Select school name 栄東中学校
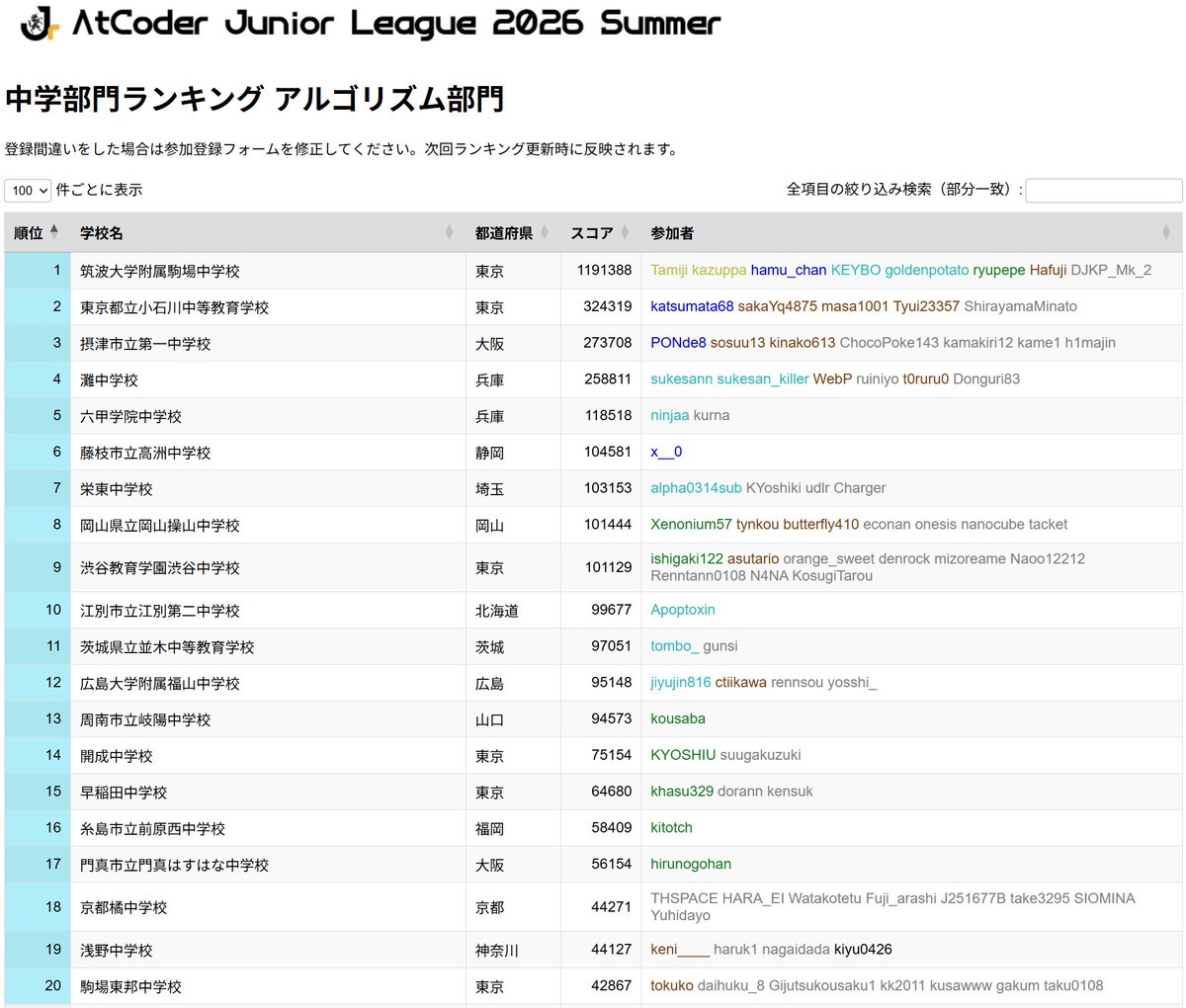Image resolution: width=1186 pixels, height=1008 pixels. click(117, 489)
